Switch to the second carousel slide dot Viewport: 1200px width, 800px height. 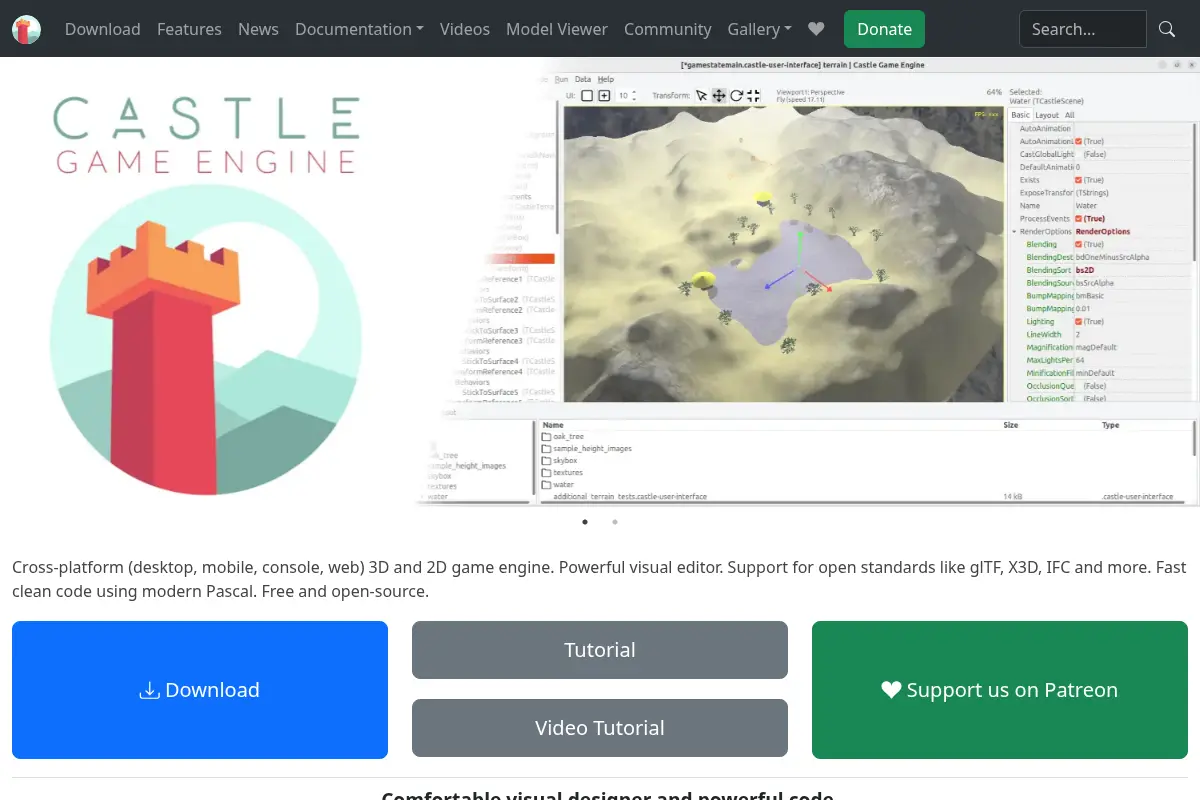coord(615,521)
